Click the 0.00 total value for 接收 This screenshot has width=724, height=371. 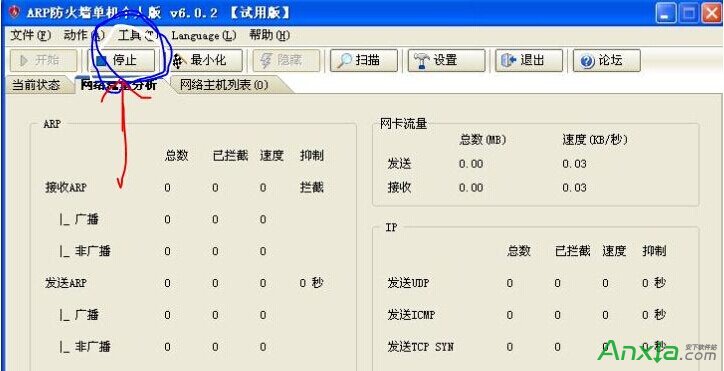(471, 188)
